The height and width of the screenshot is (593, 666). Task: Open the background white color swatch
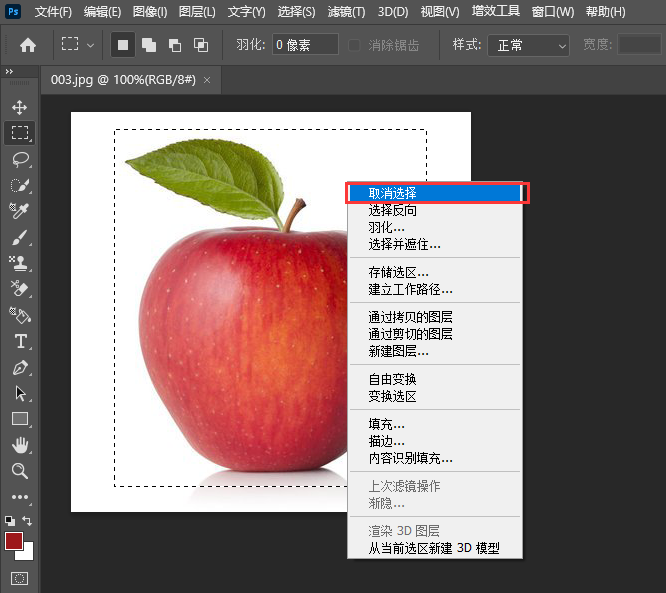click(26, 553)
